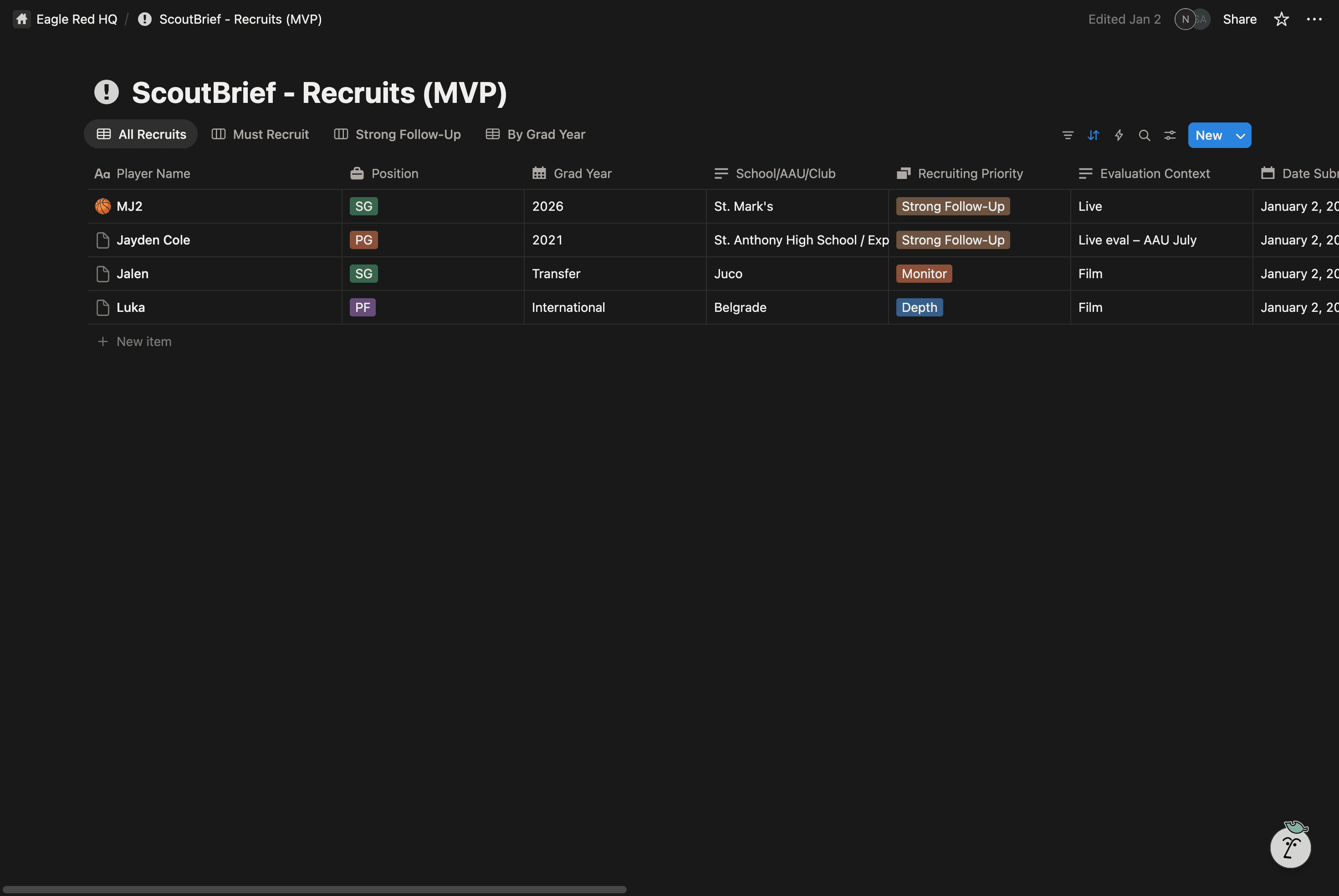1339x896 pixels.
Task: Open database automations via the lightning icon
Action: click(1119, 135)
